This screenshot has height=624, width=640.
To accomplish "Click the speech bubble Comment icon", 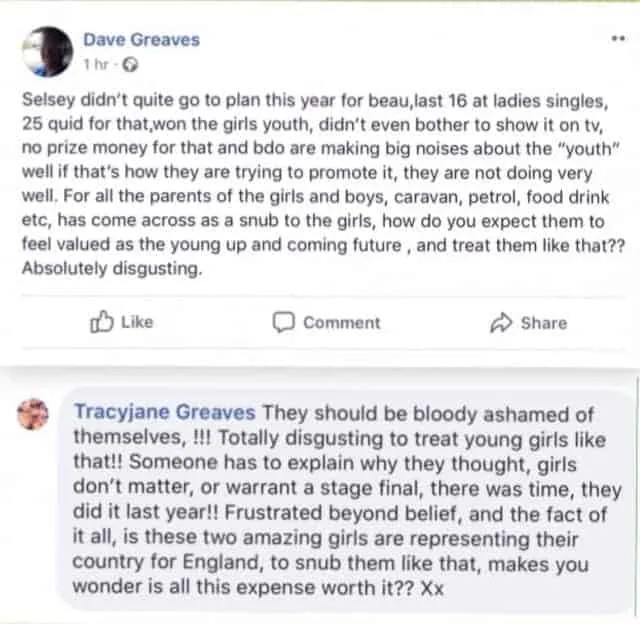I will (x=284, y=322).
